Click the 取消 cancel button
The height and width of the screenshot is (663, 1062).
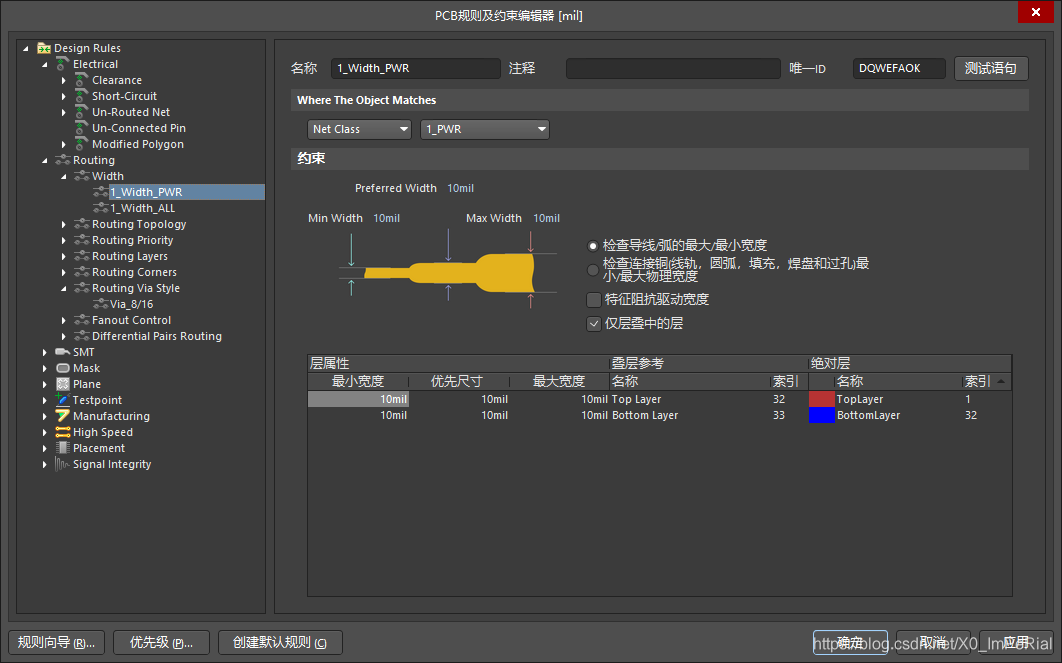point(933,642)
